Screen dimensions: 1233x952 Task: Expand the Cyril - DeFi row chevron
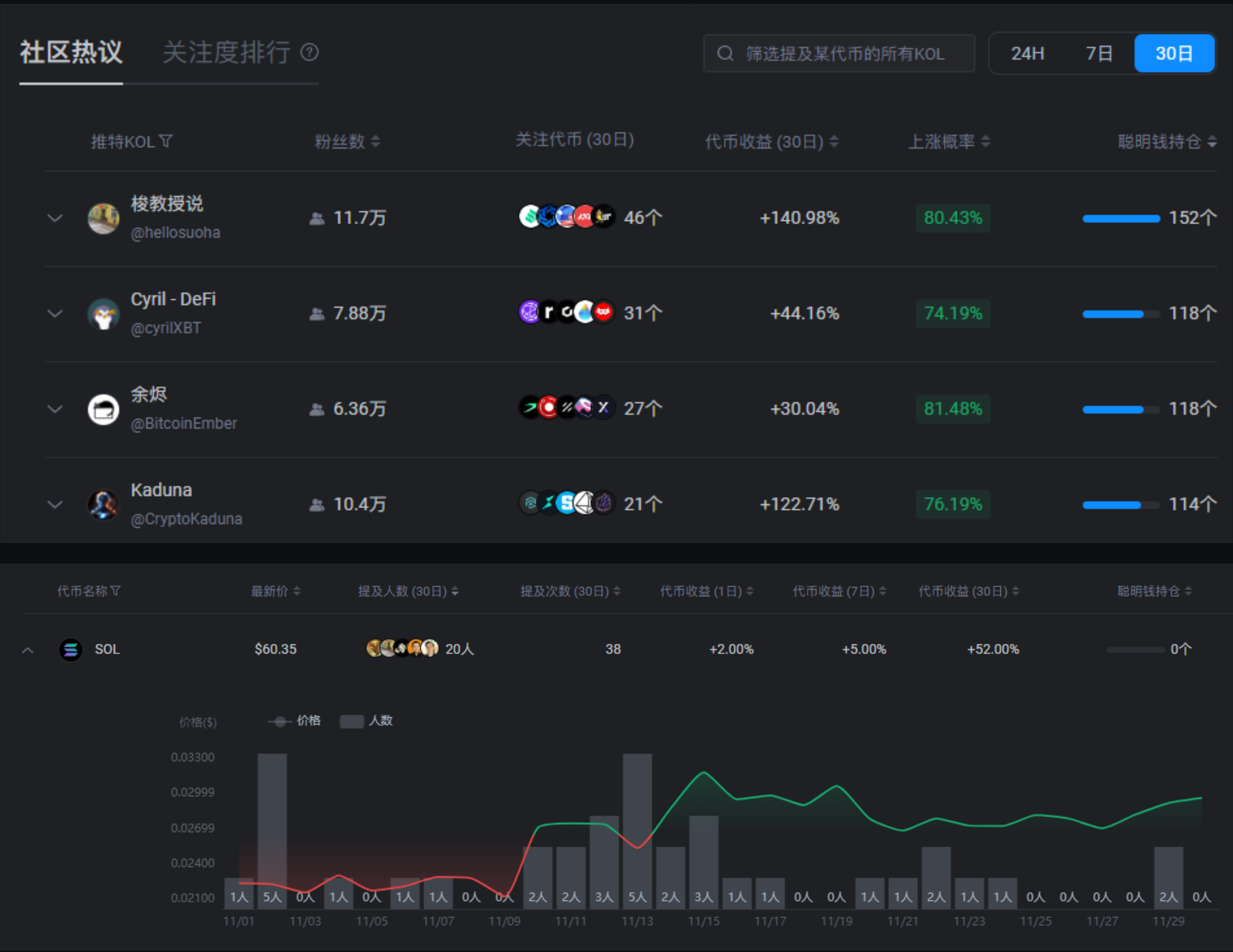tap(55, 313)
